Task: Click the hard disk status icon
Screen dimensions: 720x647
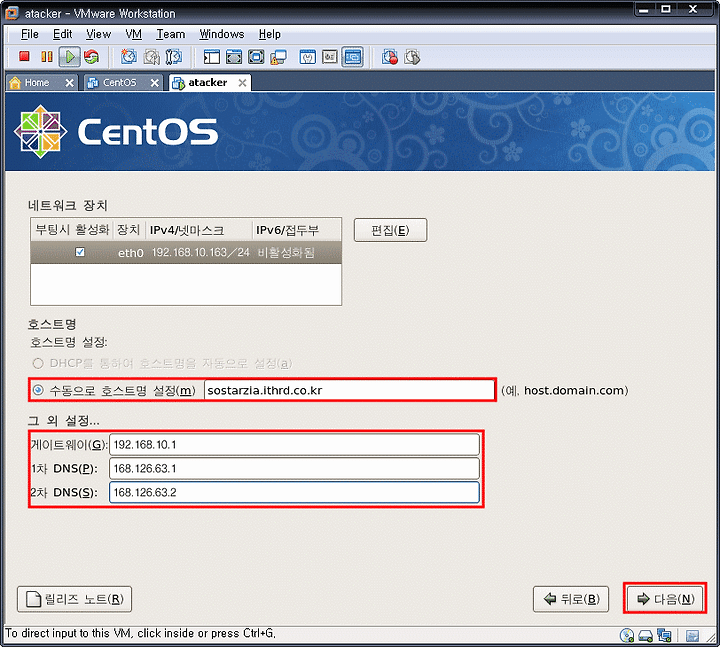Action: tap(645, 635)
